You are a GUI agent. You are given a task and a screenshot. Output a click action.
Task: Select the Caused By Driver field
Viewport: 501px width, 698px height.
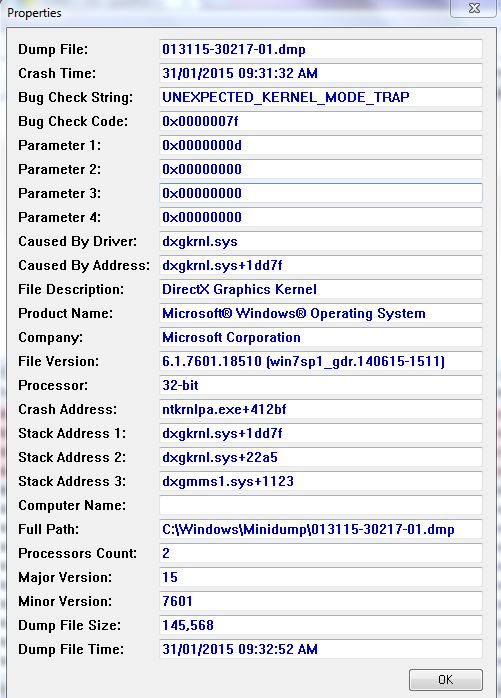pos(321,241)
